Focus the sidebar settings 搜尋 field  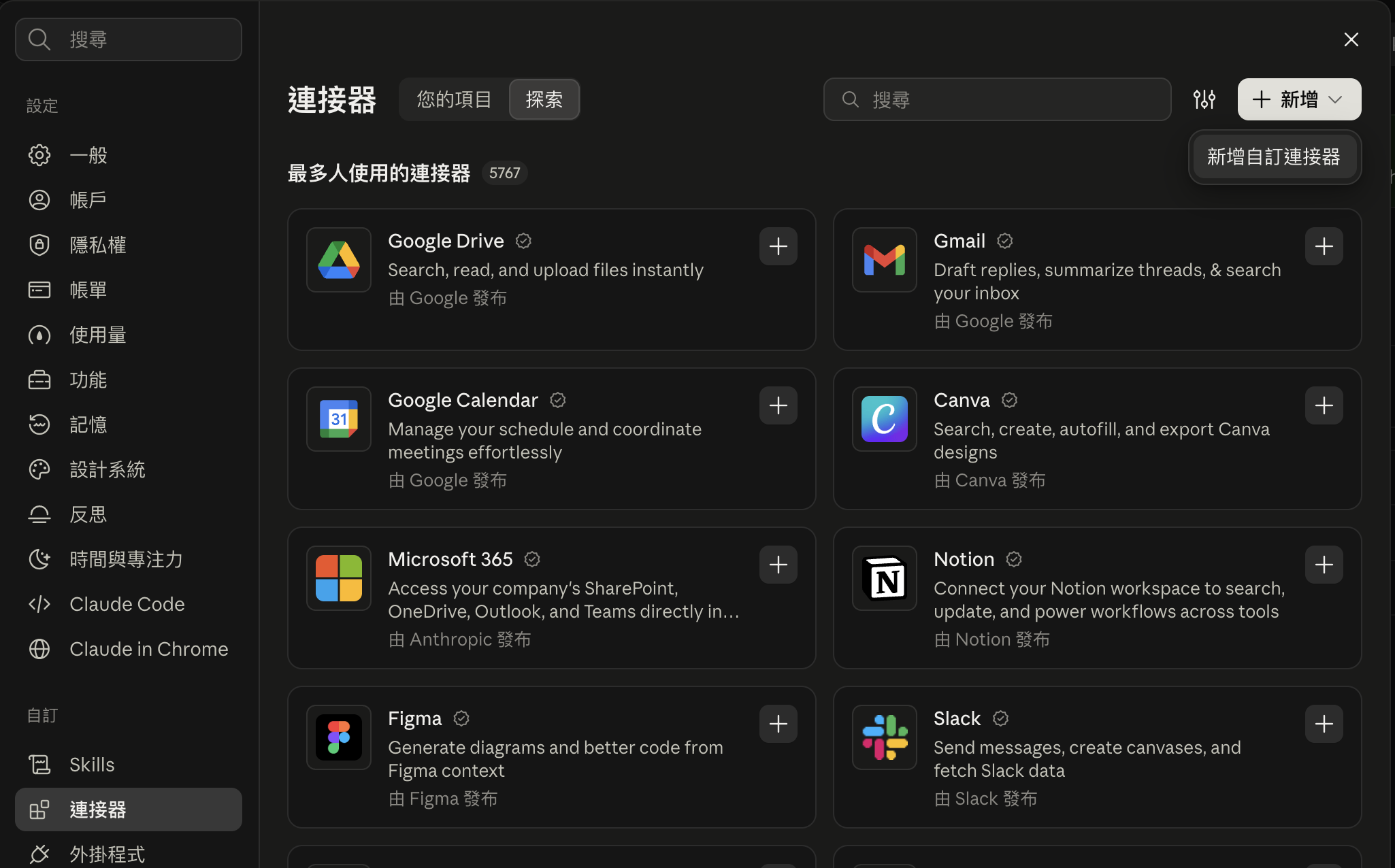click(x=129, y=39)
